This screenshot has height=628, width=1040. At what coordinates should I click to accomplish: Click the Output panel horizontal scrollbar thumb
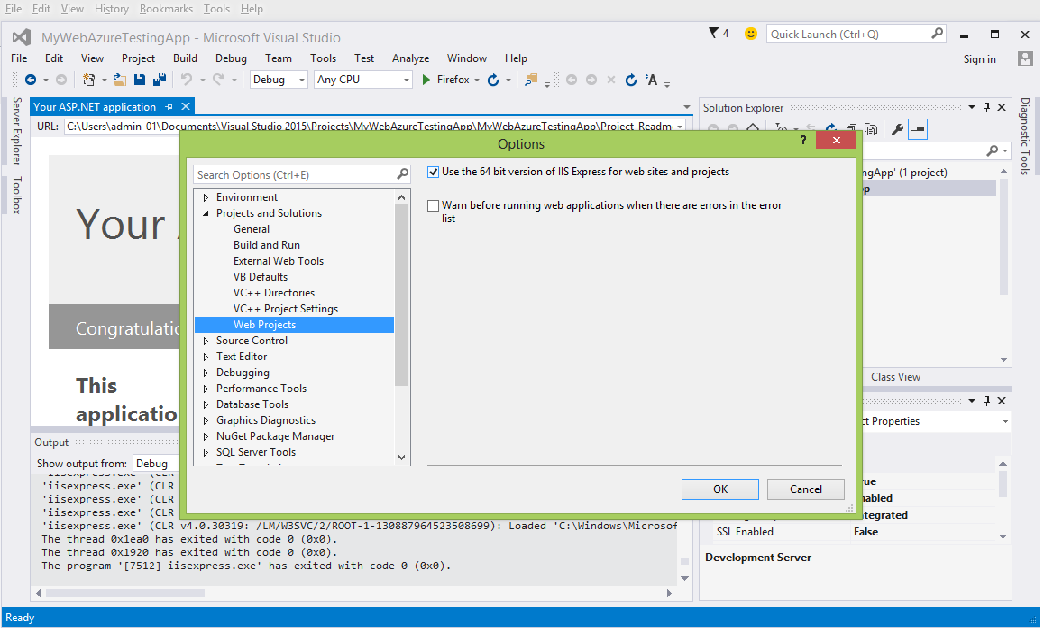(125, 593)
